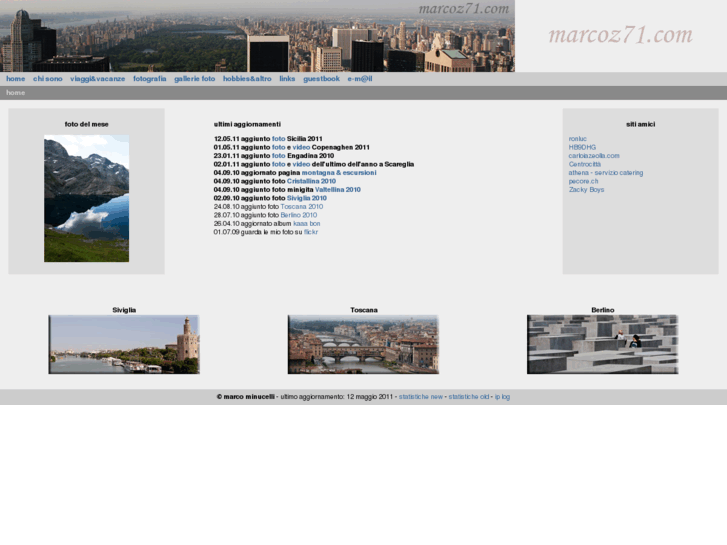Open kaaa bon album link

pyautogui.click(x=306, y=224)
